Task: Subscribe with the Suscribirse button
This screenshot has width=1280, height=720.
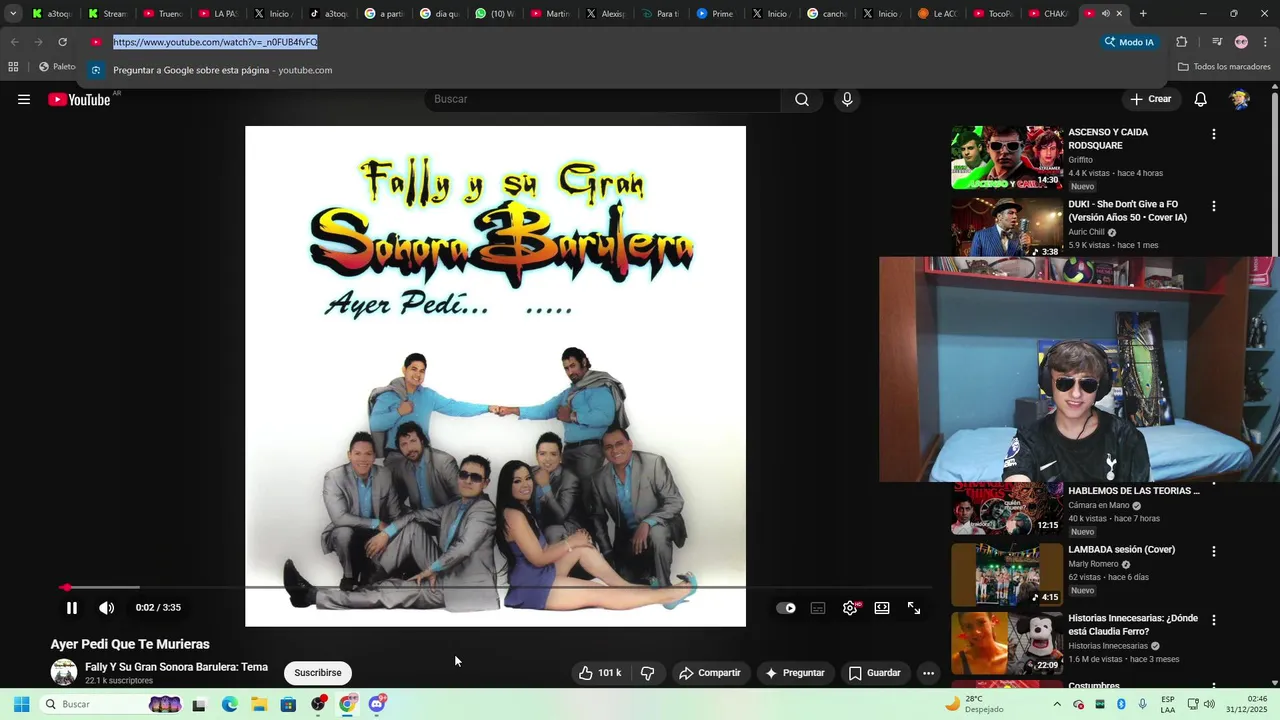Action: pyautogui.click(x=318, y=673)
